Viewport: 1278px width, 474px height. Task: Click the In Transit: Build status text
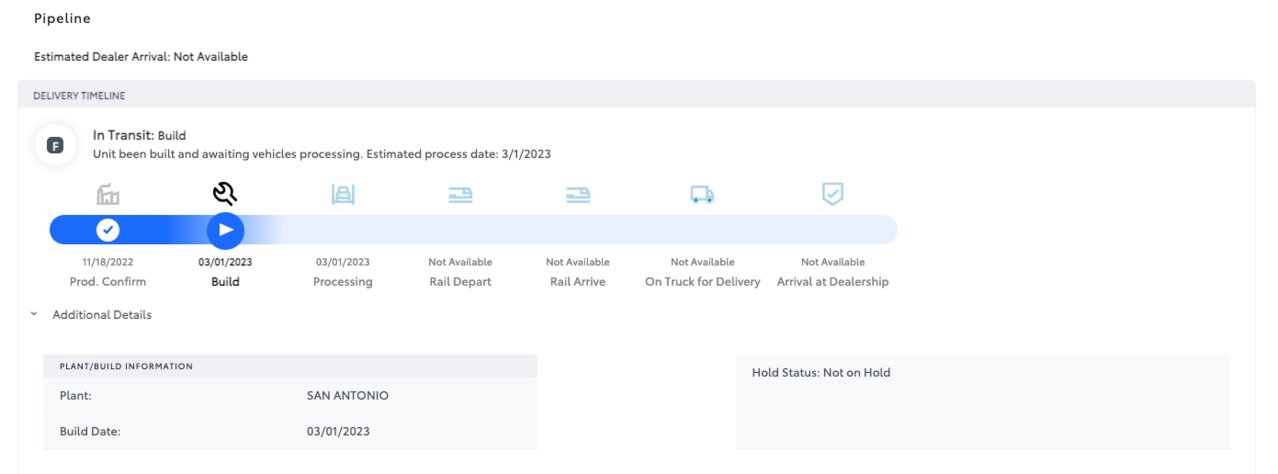[x=139, y=135]
